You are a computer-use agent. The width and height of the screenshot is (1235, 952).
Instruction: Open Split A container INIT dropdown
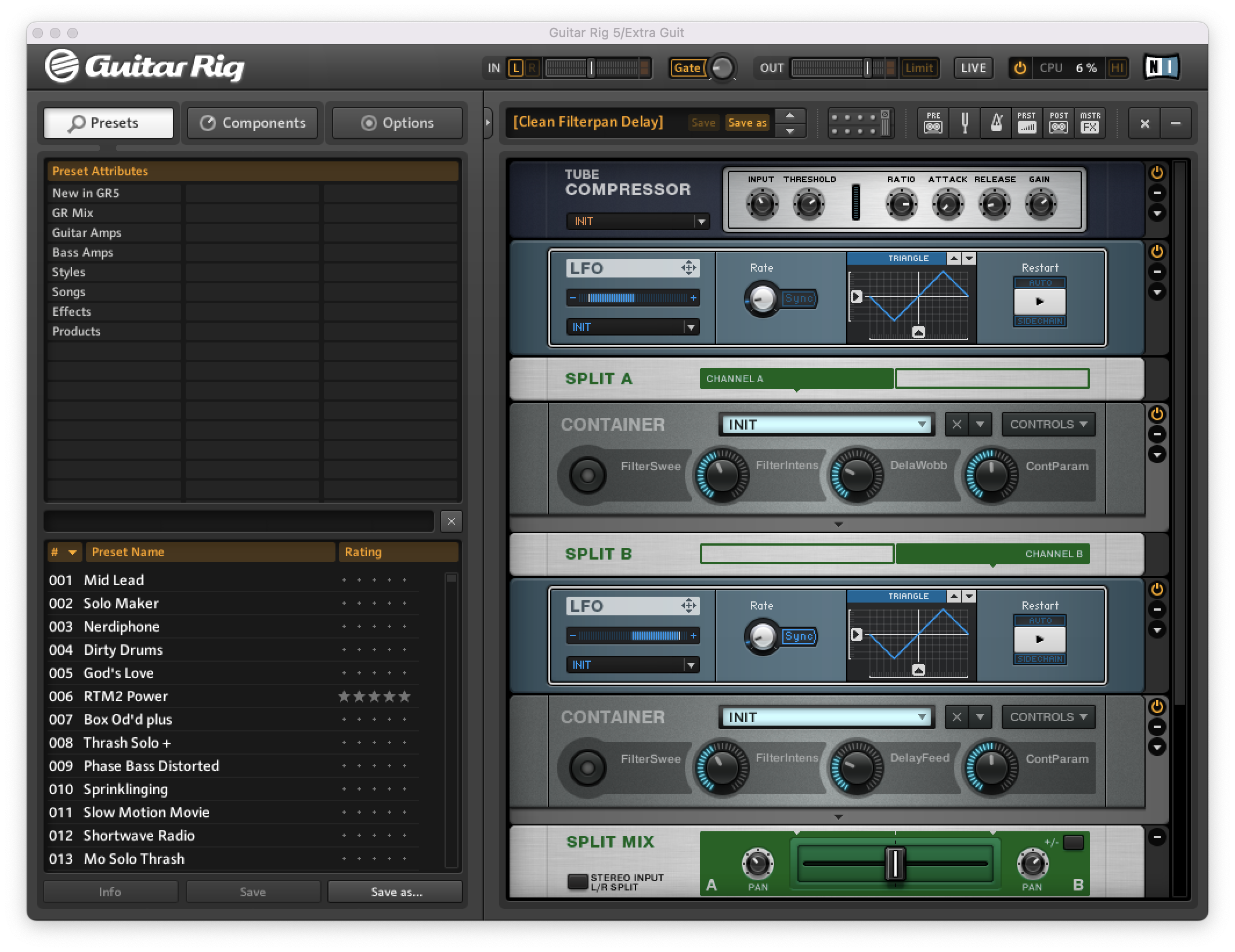pyautogui.click(x=826, y=424)
